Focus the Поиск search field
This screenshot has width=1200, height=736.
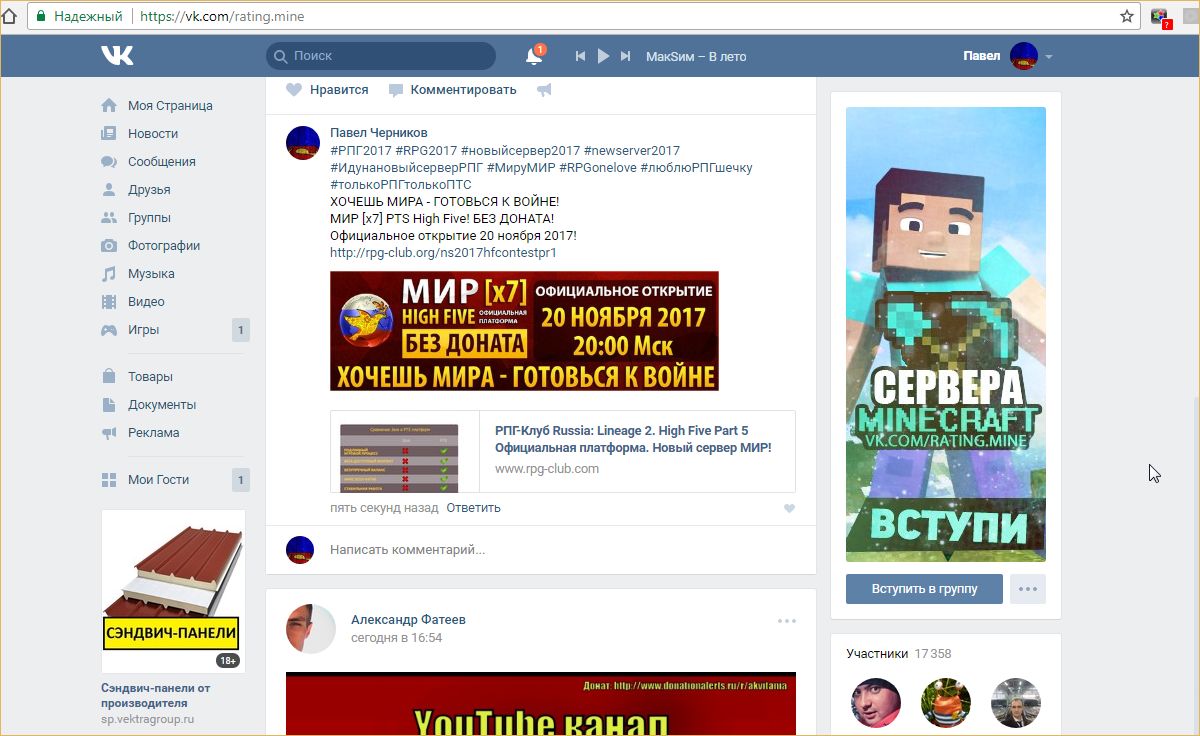pyautogui.click(x=381, y=56)
